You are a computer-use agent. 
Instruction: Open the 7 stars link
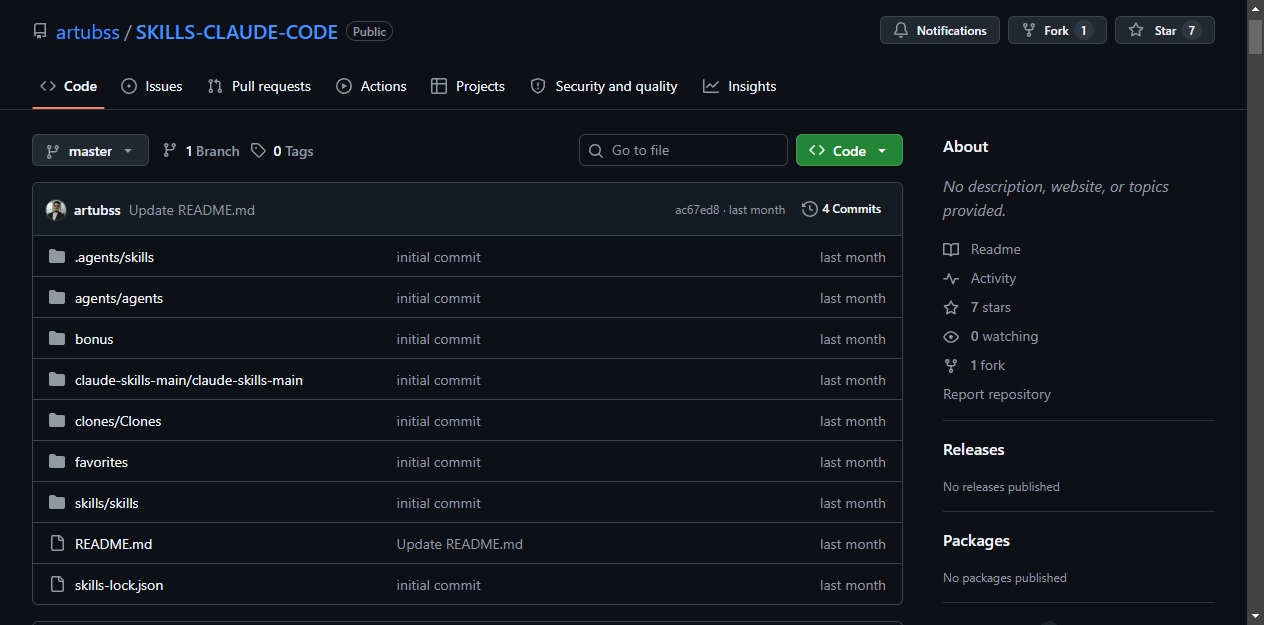(x=977, y=307)
